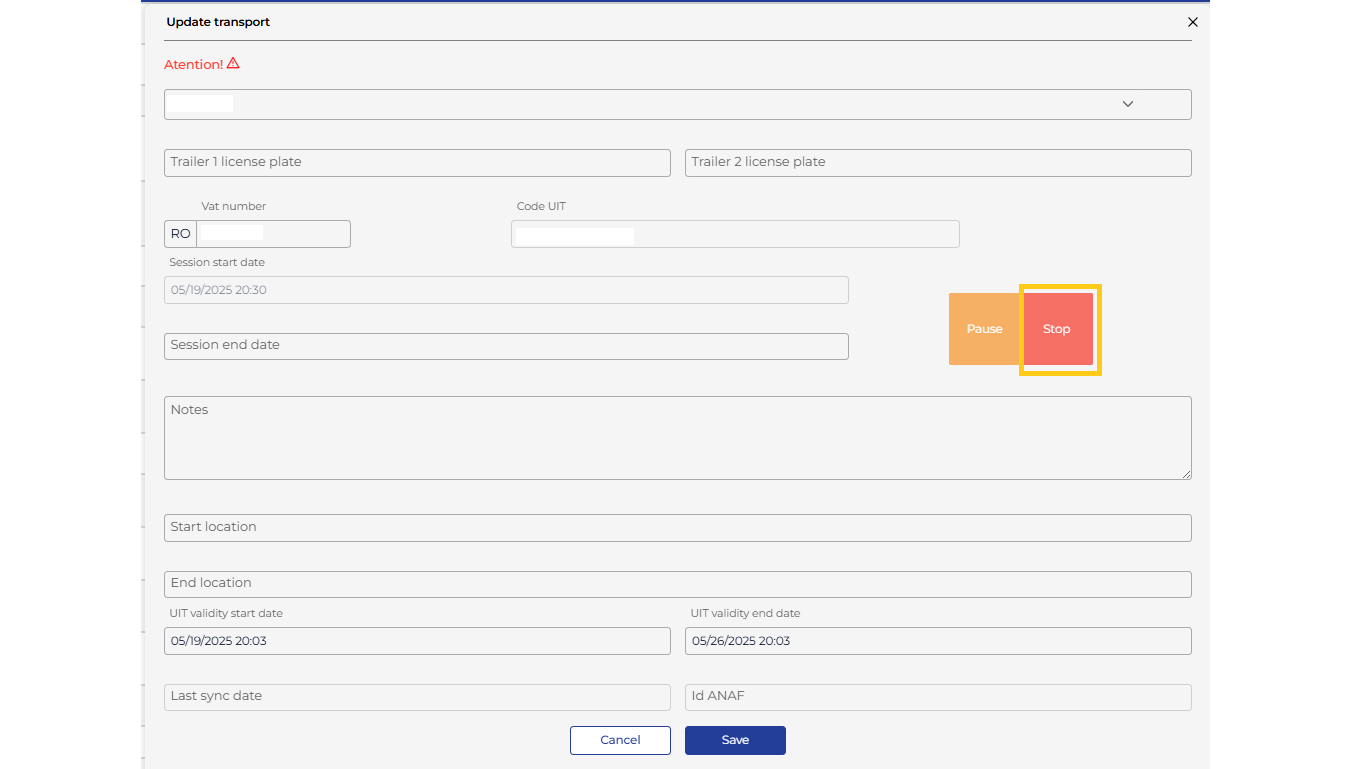This screenshot has width=1350, height=769.
Task: Close the Update transport dialog
Action: [1192, 22]
